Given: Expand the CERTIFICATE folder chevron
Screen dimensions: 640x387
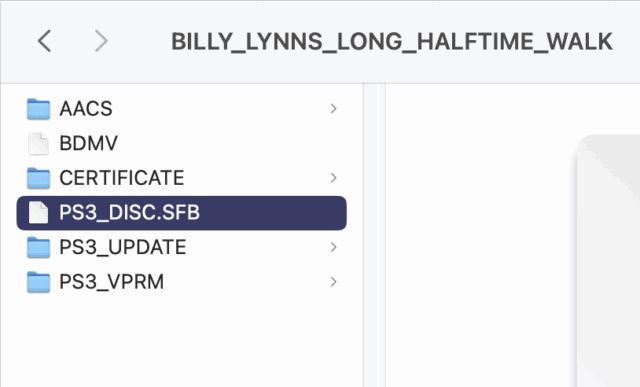Looking at the screenshot, I should (333, 178).
